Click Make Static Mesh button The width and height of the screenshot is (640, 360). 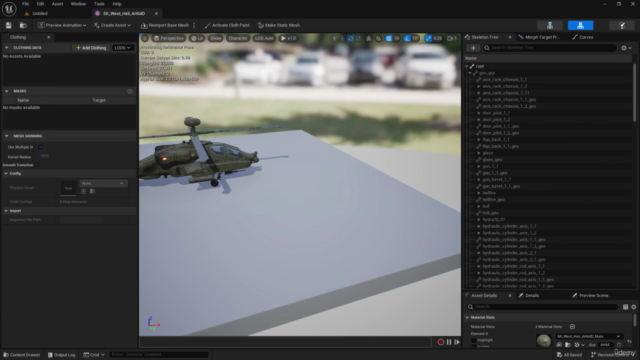279,25
